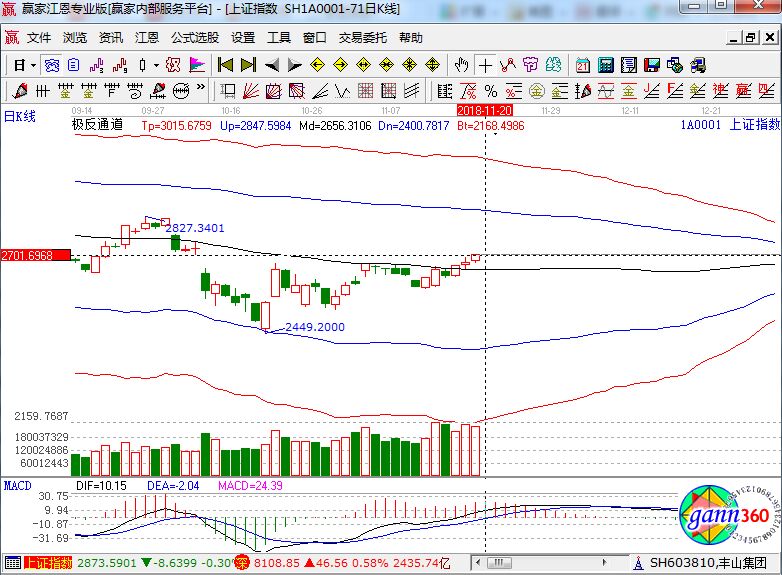Jump to last bar with skip-end arrow

click(x=249, y=65)
